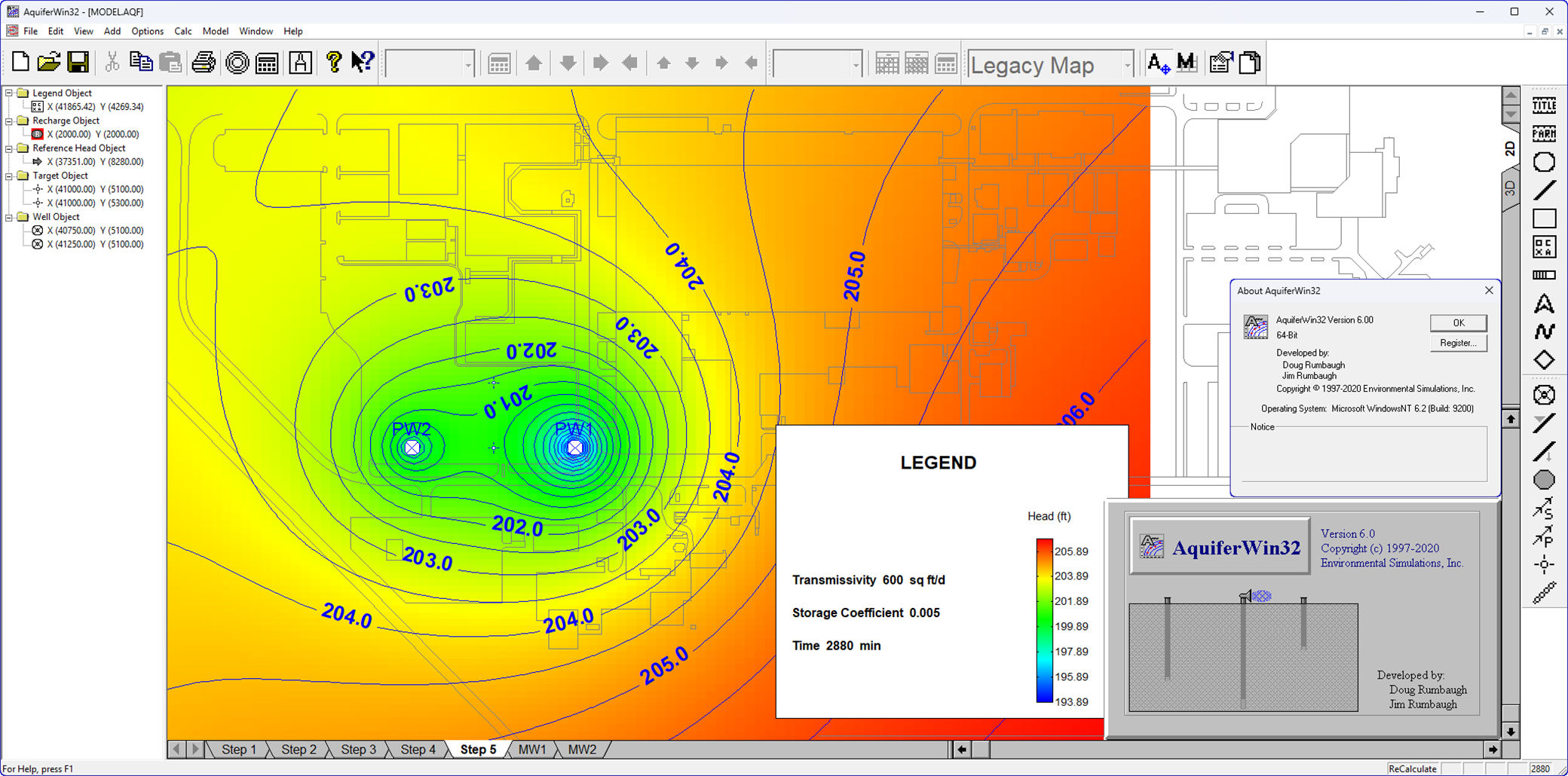This screenshot has height=776, width=1568.
Task: Copy selection using the toolbar copy icon
Action: click(x=141, y=63)
